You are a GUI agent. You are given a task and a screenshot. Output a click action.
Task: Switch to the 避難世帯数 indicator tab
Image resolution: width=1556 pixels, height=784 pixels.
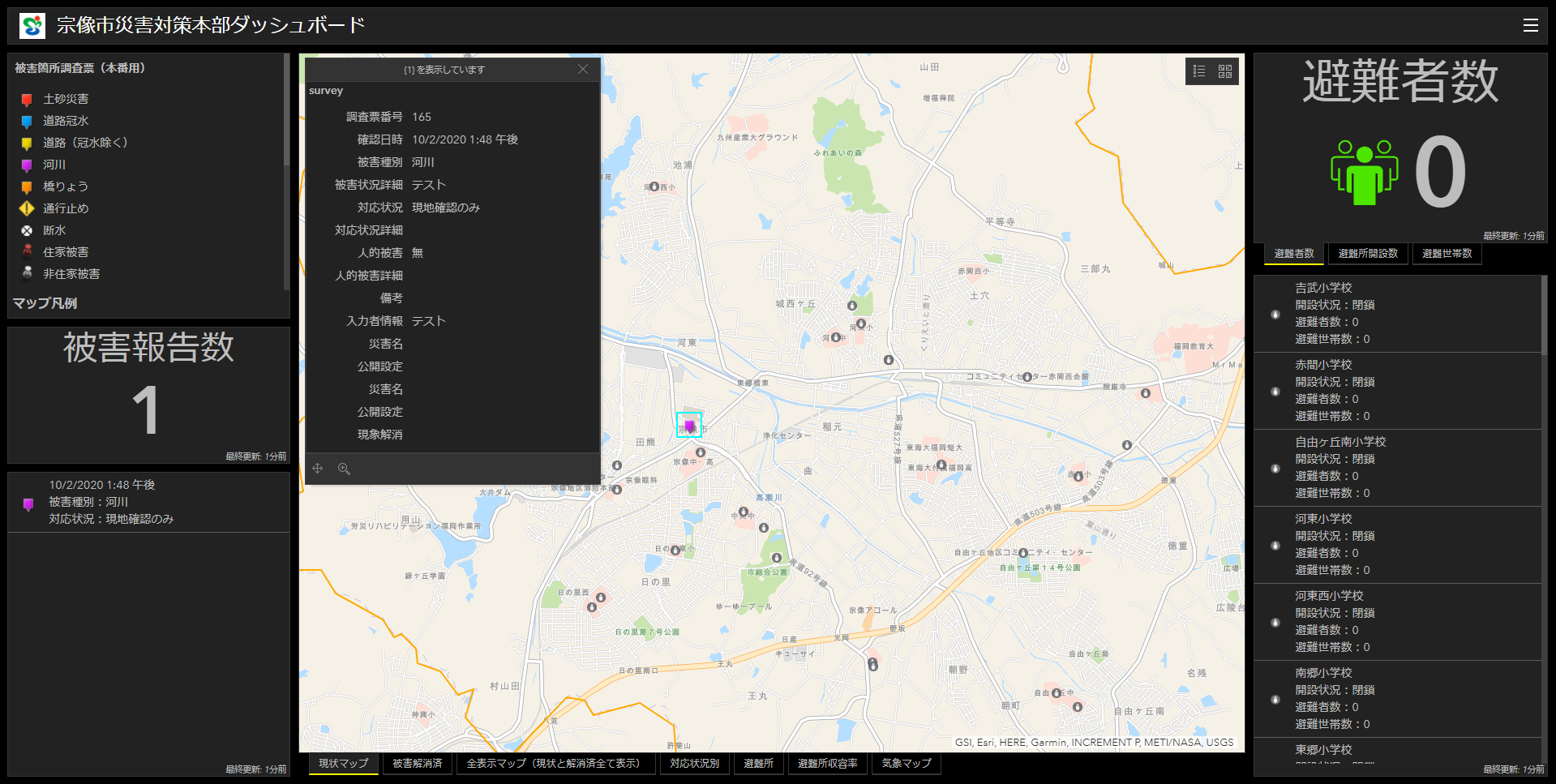pos(1447,254)
